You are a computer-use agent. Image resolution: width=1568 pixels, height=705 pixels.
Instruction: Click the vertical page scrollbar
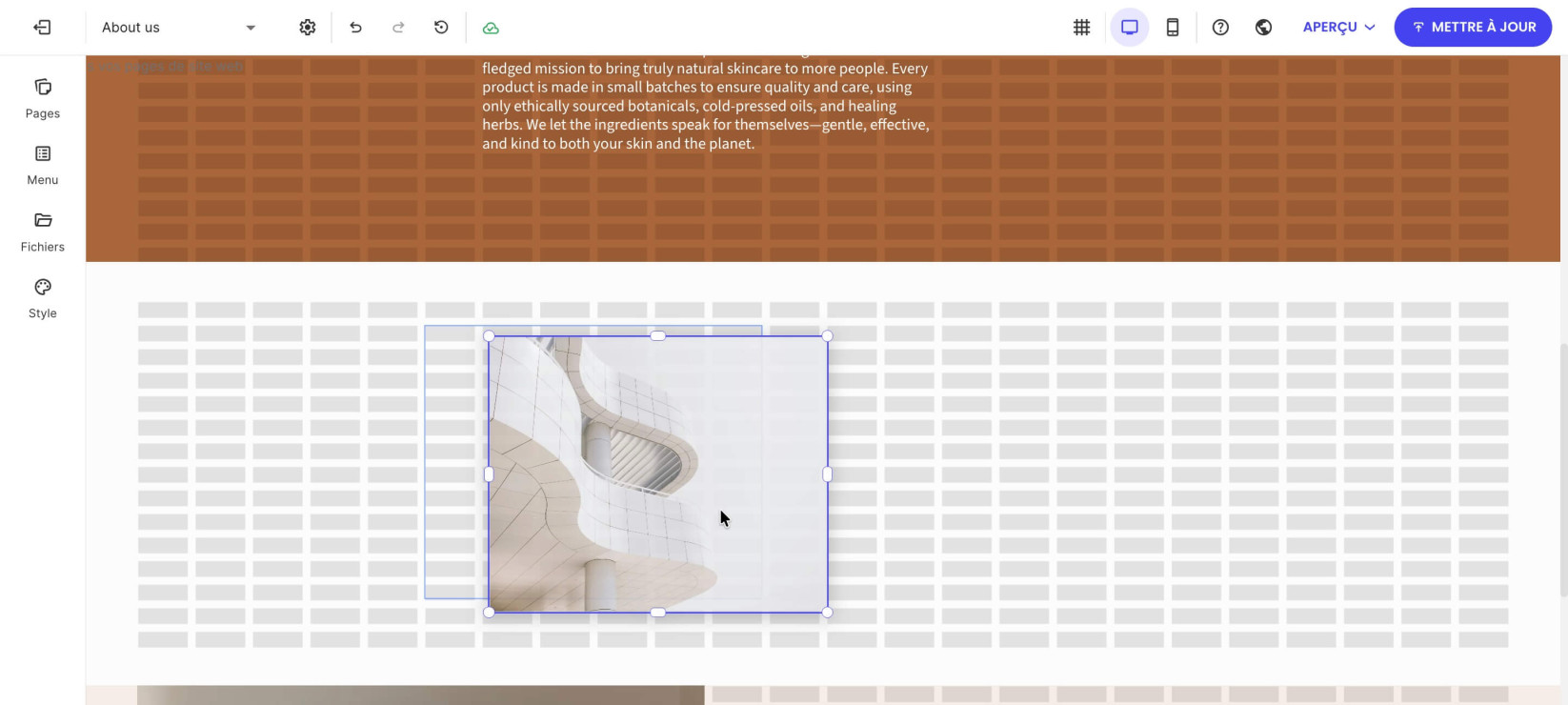point(1563,470)
